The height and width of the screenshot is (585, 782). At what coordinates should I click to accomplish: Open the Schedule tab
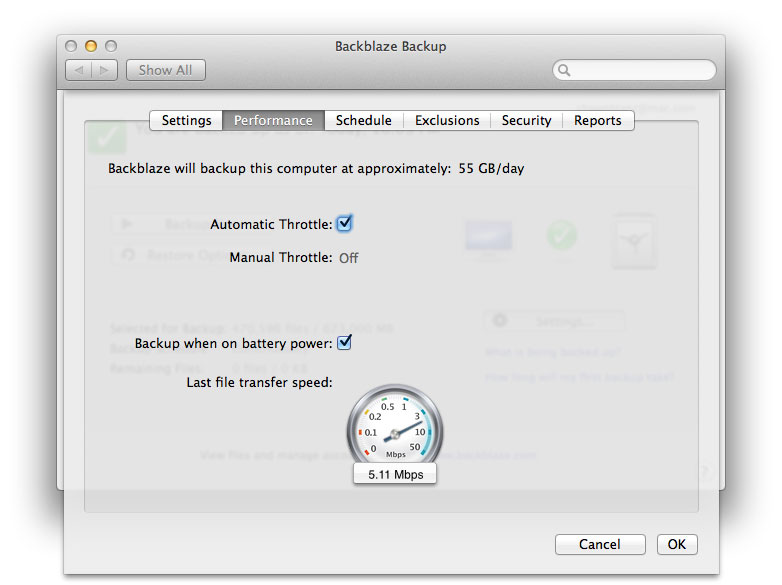tap(364, 121)
